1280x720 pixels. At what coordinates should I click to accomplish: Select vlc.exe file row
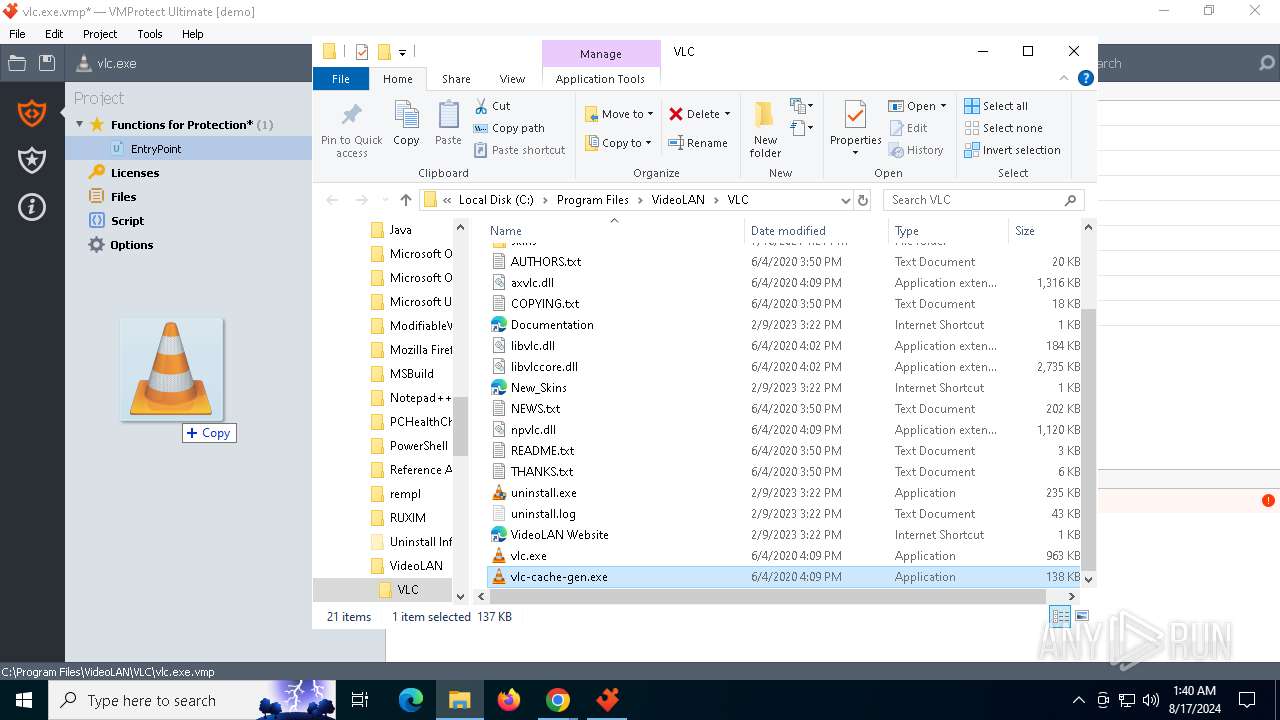[784, 556]
